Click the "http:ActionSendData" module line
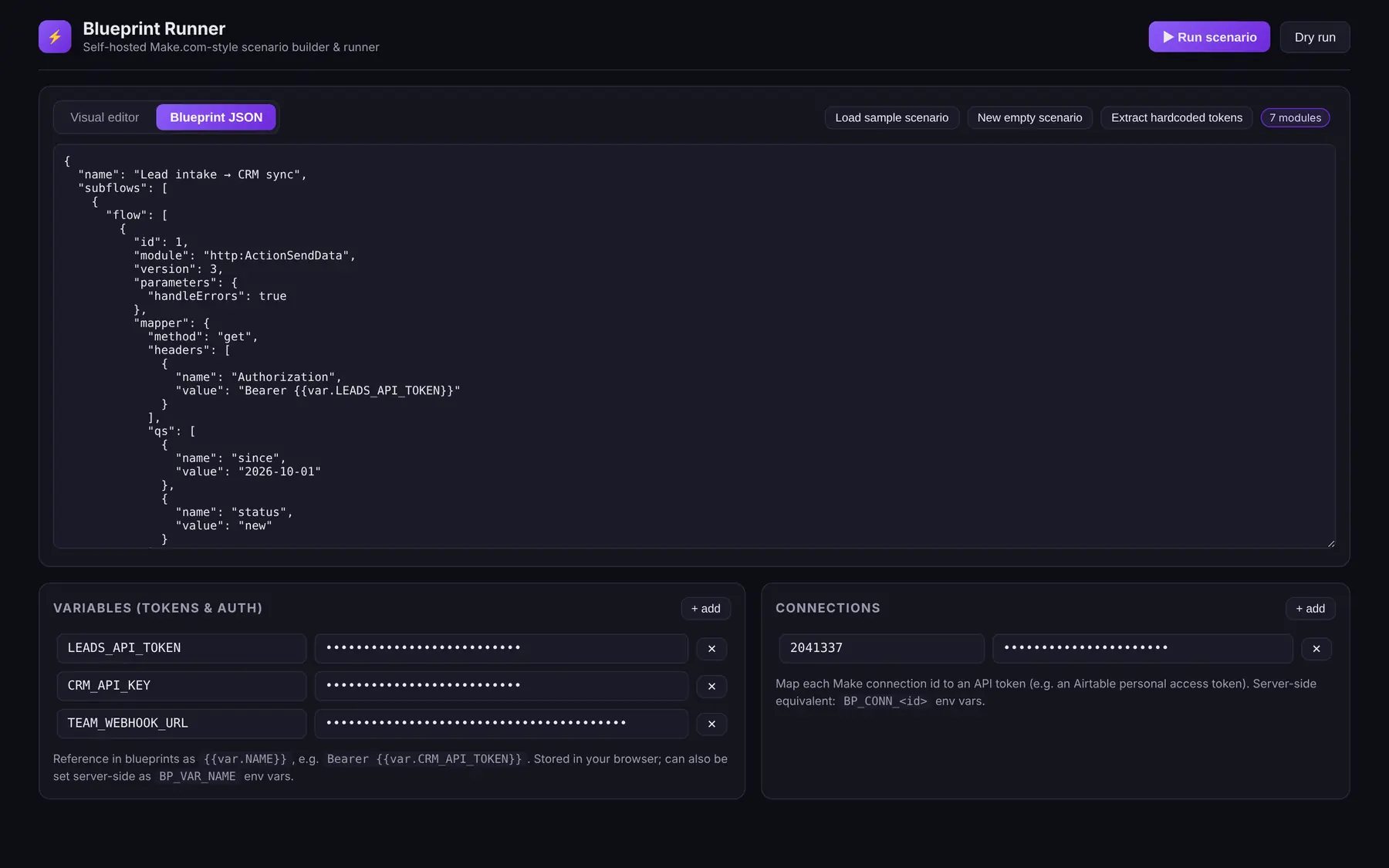The image size is (1389, 868). (245, 255)
